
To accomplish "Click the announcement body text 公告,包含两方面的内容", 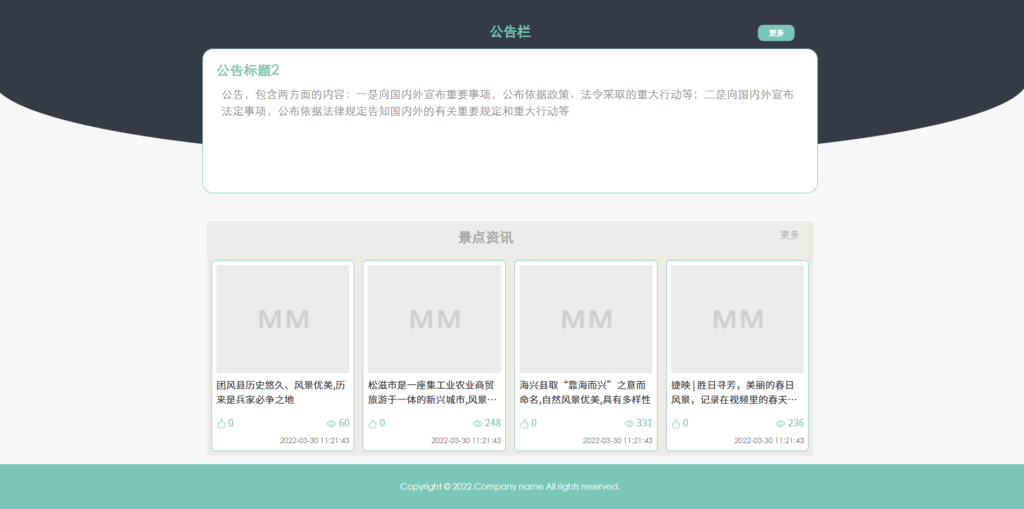I will coord(507,103).
